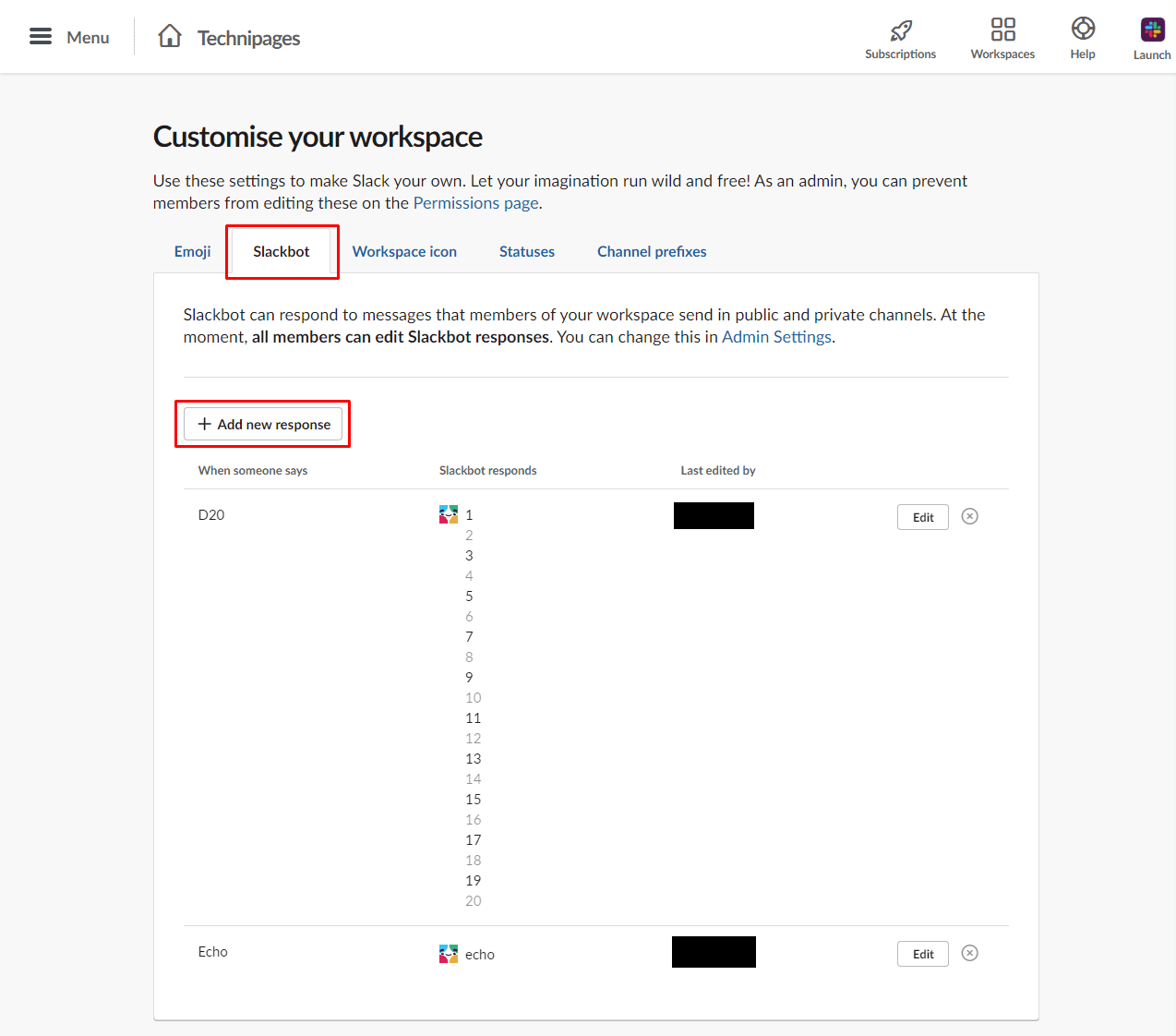Edit the D20 response
This screenshot has height=1036, width=1176.
click(x=923, y=517)
